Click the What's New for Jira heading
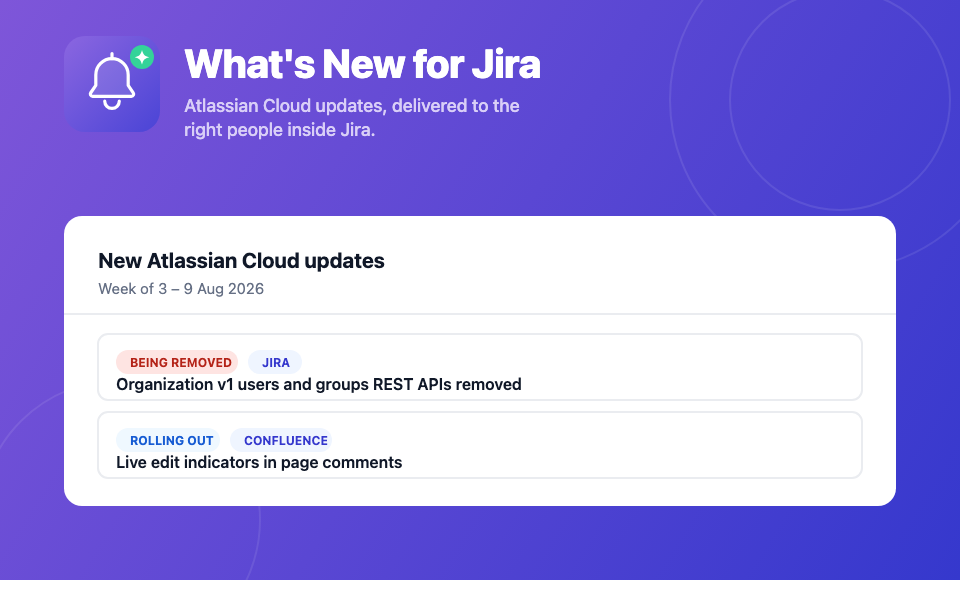The image size is (960, 600). click(362, 64)
